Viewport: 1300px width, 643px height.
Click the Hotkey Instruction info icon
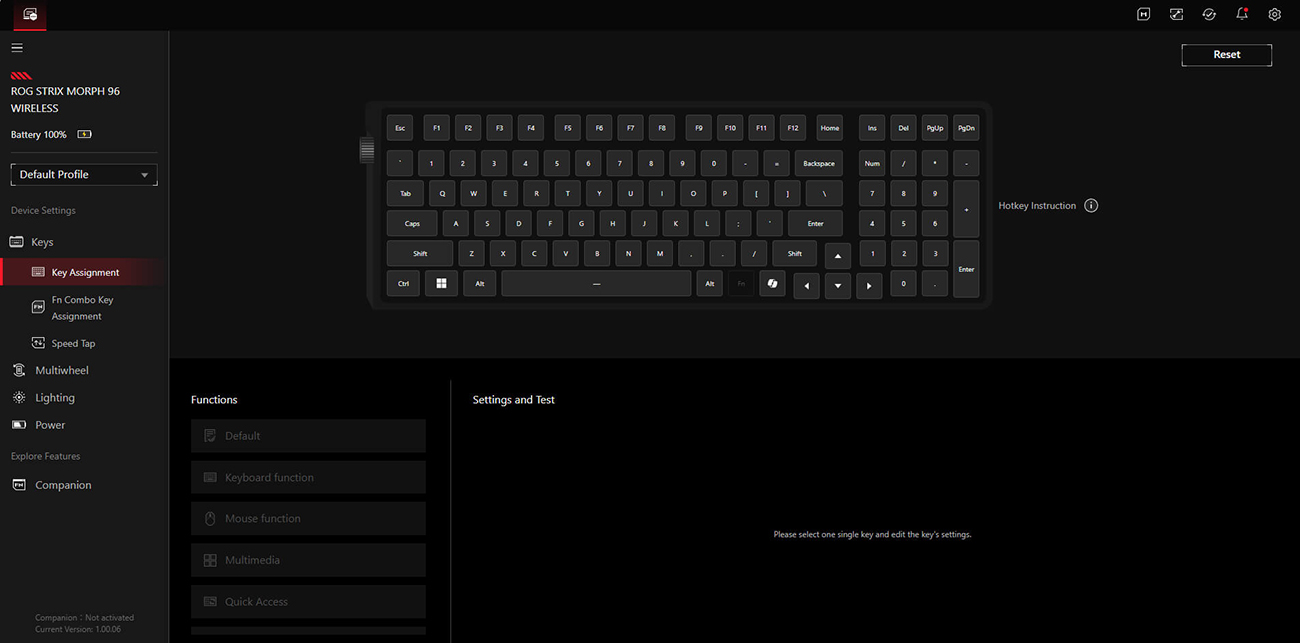[x=1091, y=205]
